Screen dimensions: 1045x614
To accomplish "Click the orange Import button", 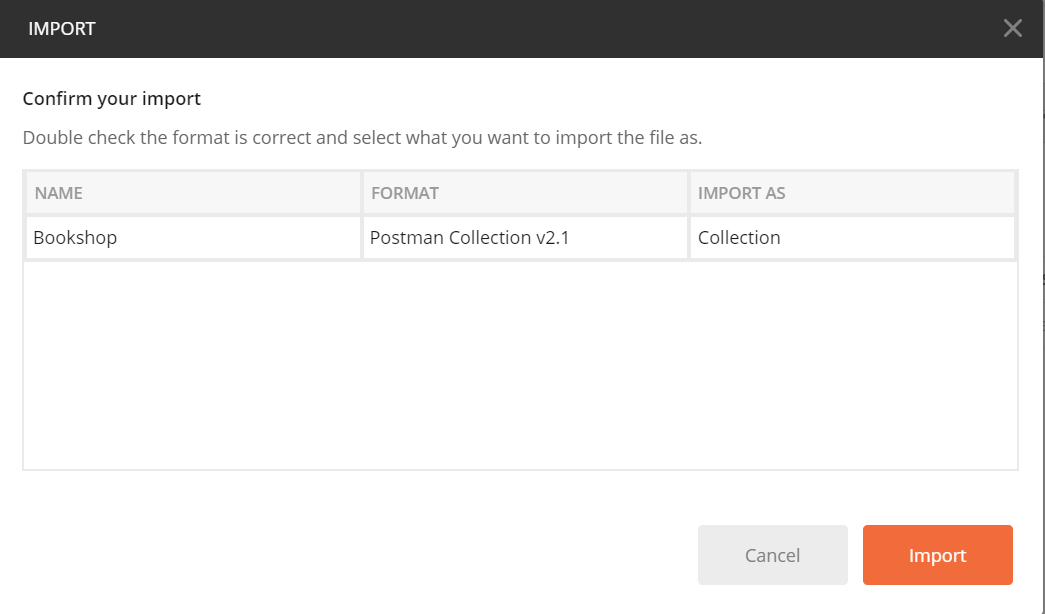I will (938, 555).
